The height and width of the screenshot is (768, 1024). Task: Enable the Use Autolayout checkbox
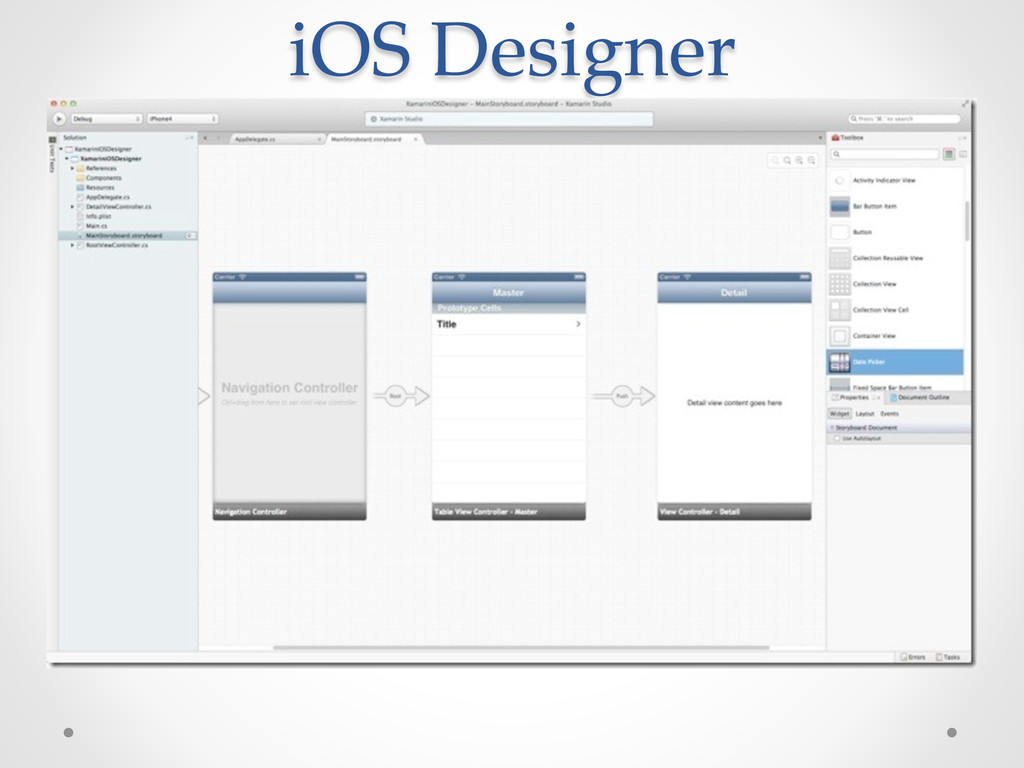(x=837, y=439)
